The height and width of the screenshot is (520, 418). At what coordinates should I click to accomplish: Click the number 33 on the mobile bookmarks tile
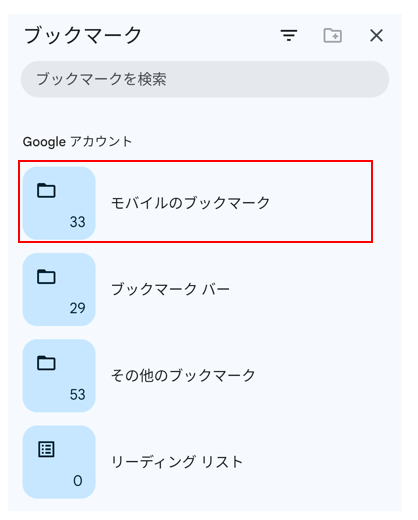coord(78,222)
